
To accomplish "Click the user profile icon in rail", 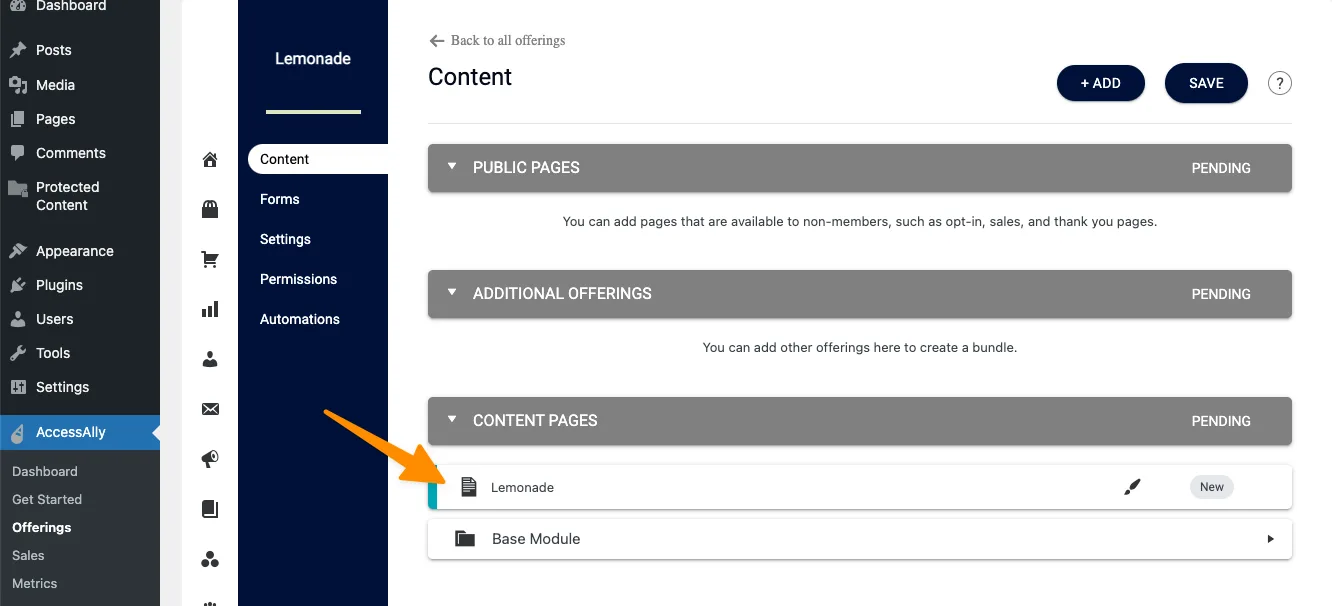I will click(210, 359).
